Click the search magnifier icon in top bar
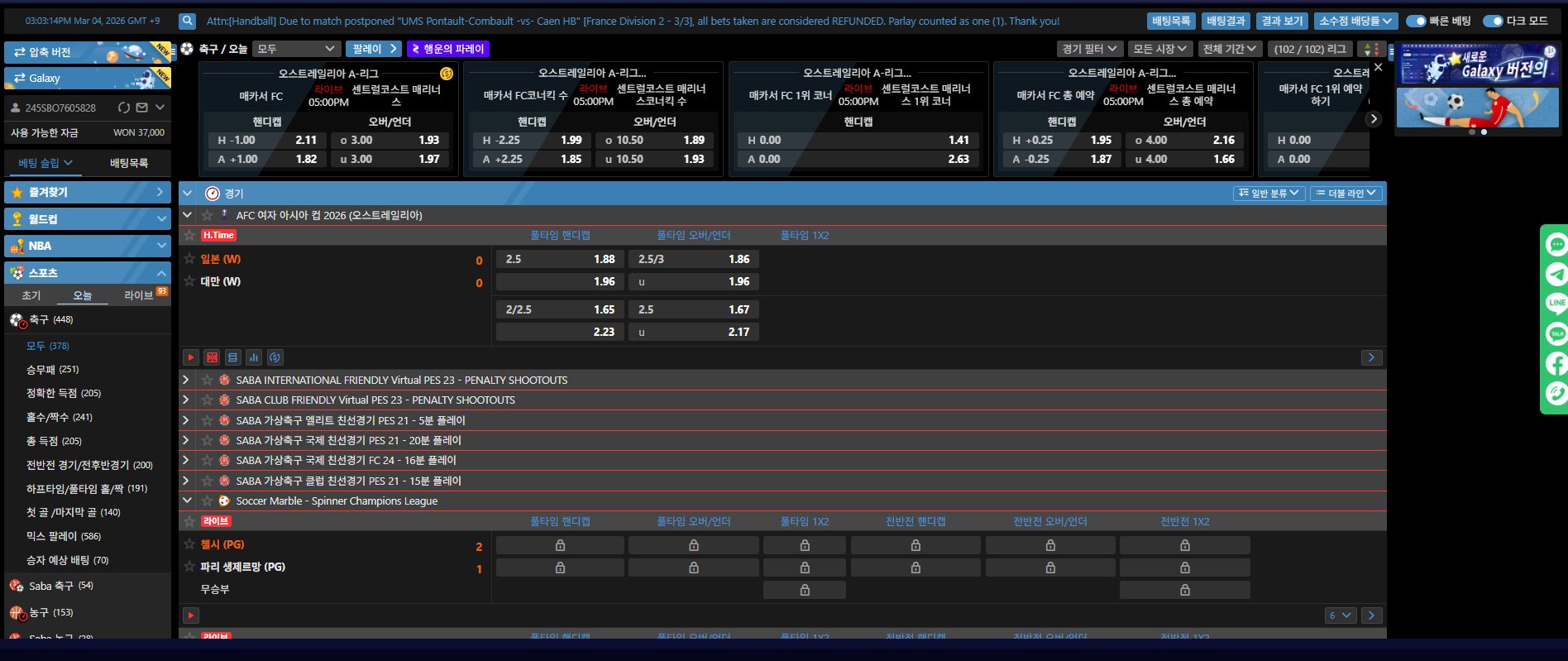This screenshot has height=661, width=1568. pyautogui.click(x=188, y=22)
